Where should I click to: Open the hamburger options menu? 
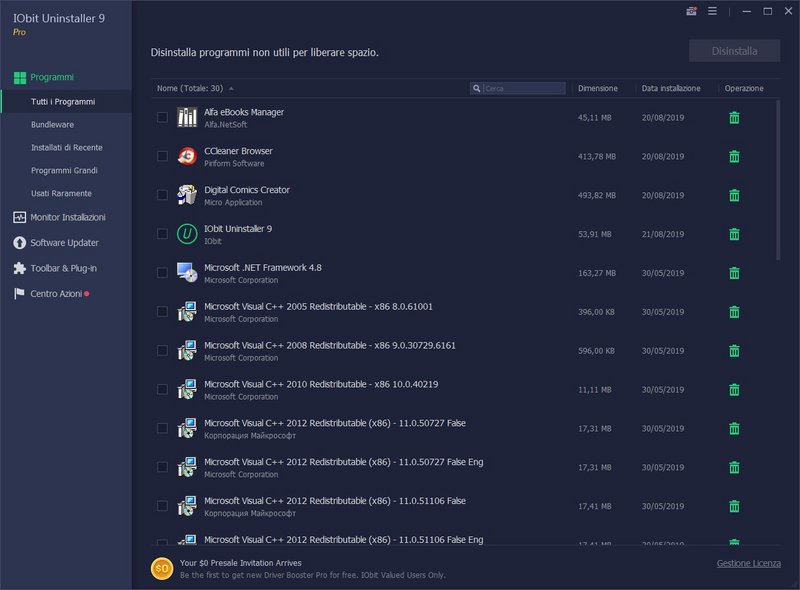tap(712, 11)
